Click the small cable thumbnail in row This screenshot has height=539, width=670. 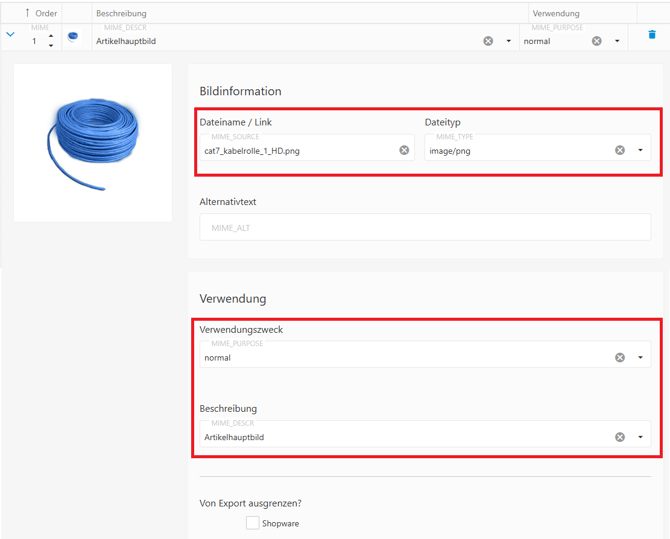(x=73, y=37)
